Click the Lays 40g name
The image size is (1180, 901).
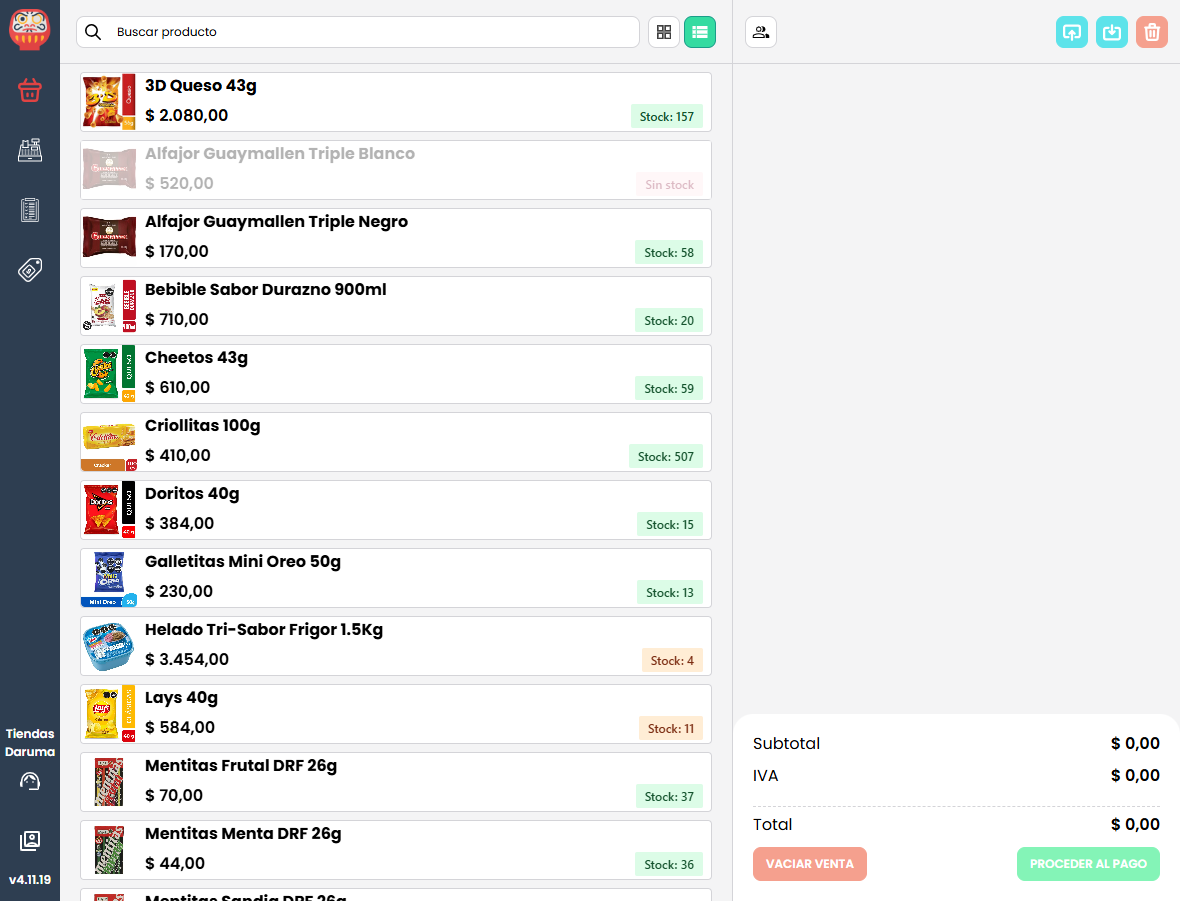pyautogui.click(x=181, y=698)
